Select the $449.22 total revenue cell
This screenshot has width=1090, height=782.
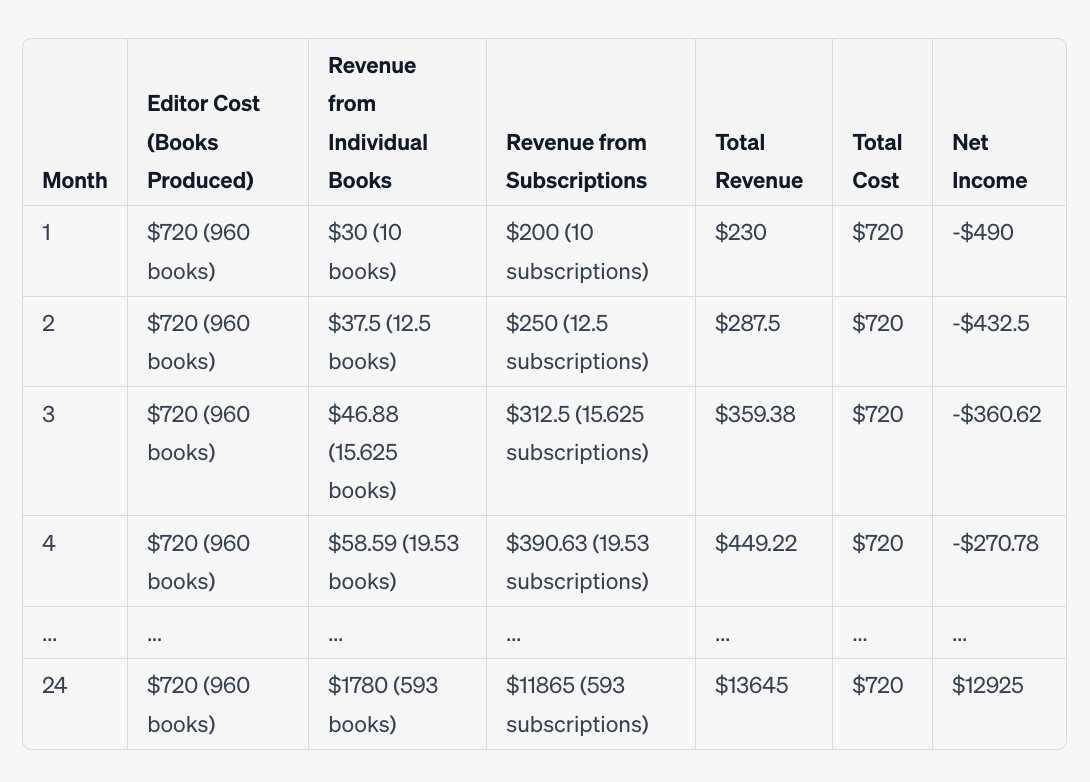[x=755, y=543]
